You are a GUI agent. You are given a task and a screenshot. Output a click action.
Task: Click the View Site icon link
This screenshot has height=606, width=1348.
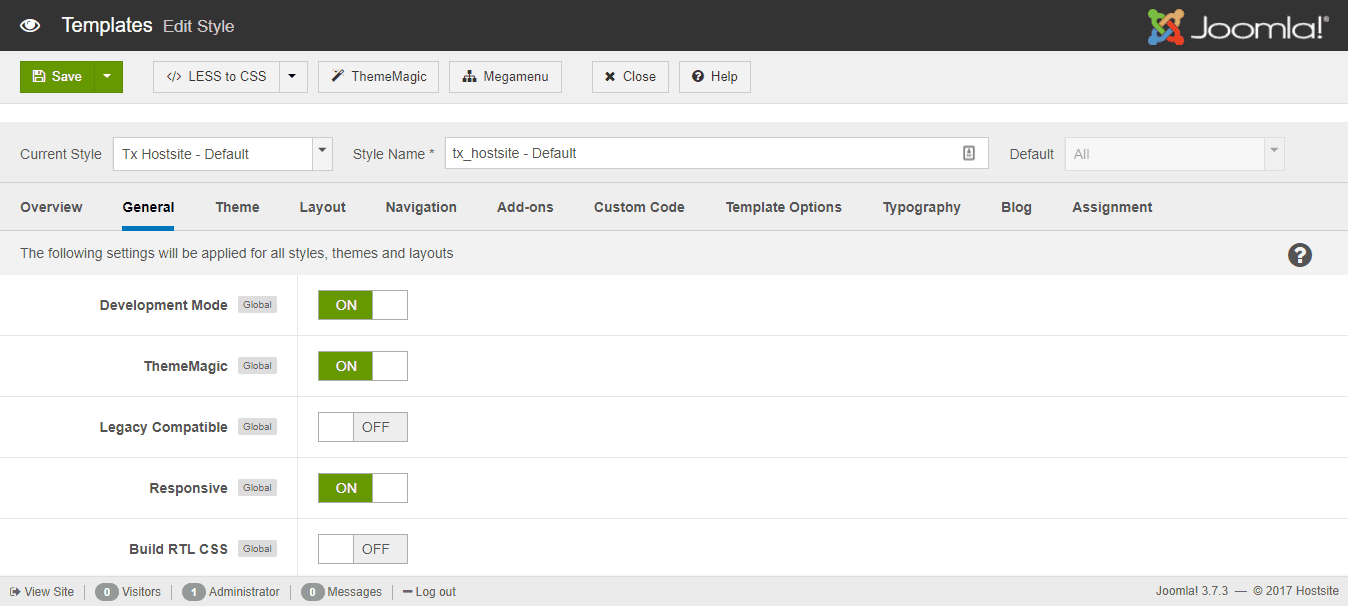click(42, 592)
